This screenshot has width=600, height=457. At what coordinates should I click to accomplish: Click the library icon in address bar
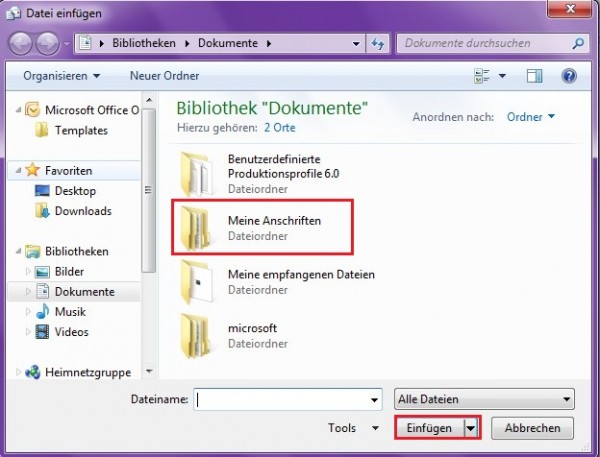(85, 43)
